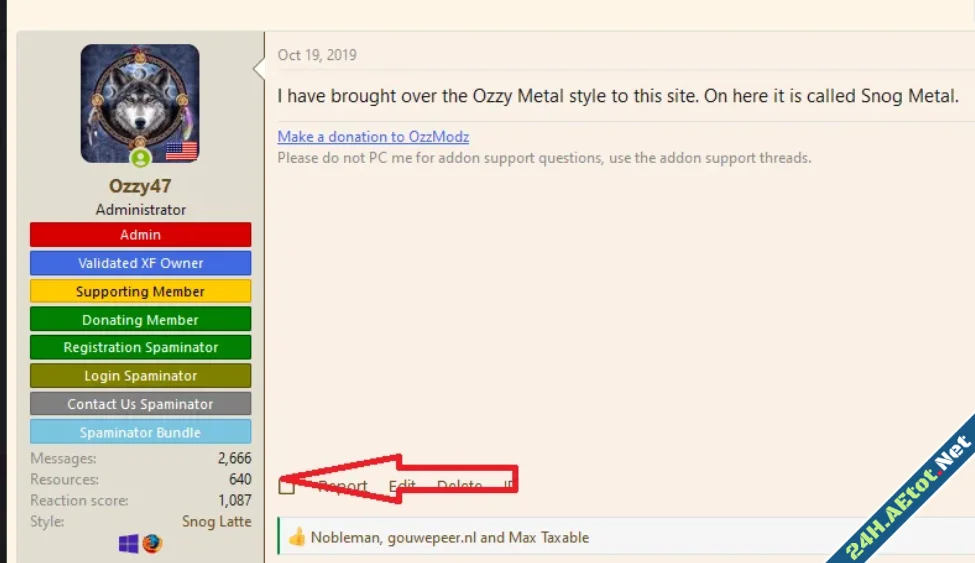Screen dimensions: 975x563
Task: Click the American flag icon on avatar
Action: pos(181,151)
